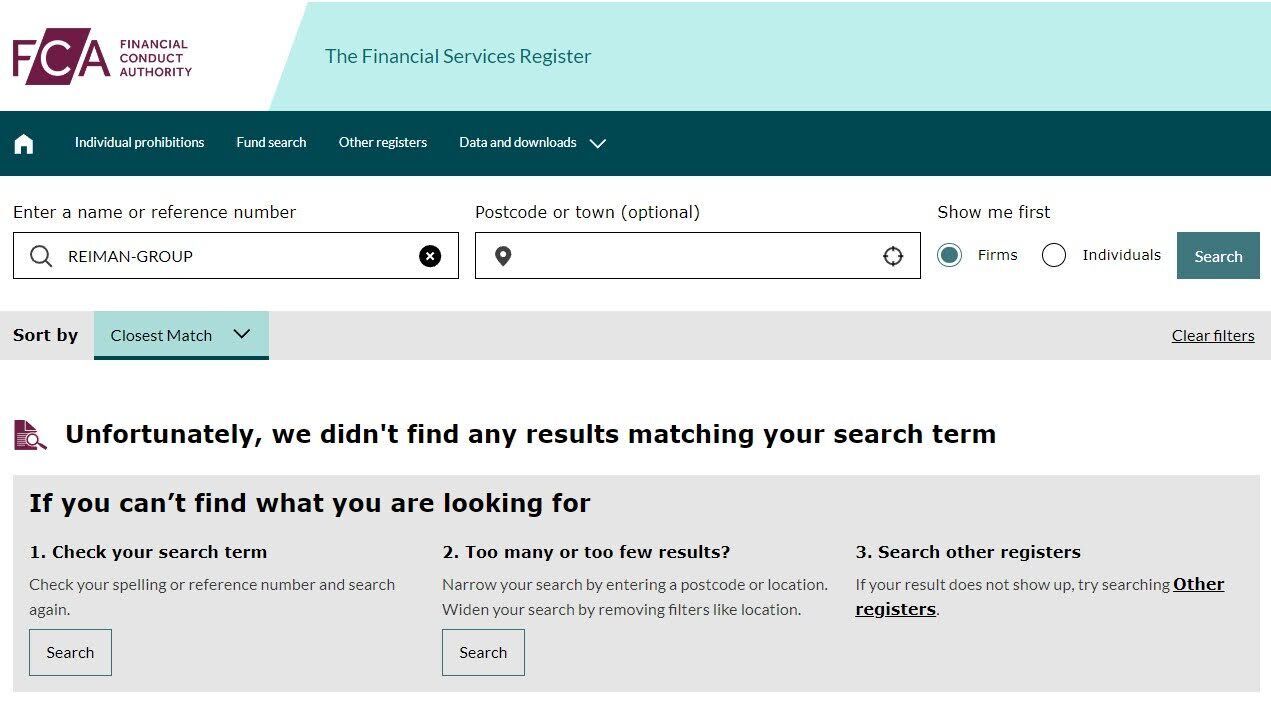Click Search under Check your search term
The image size is (1271, 707).
pos(70,652)
